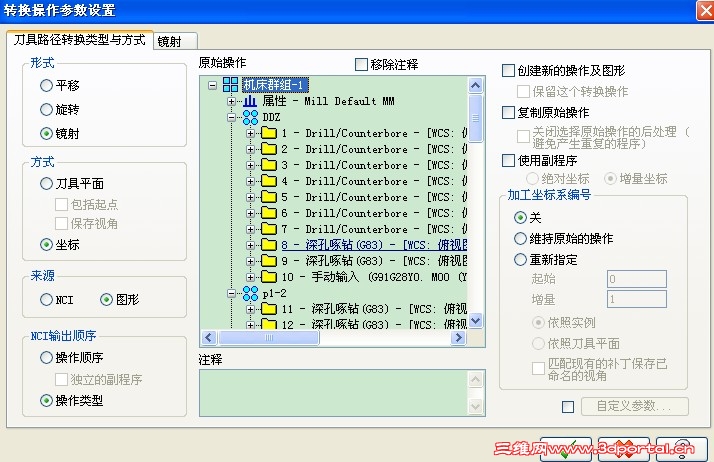Select row '12 - 深孔啄钻(G83)' text

click(374, 324)
